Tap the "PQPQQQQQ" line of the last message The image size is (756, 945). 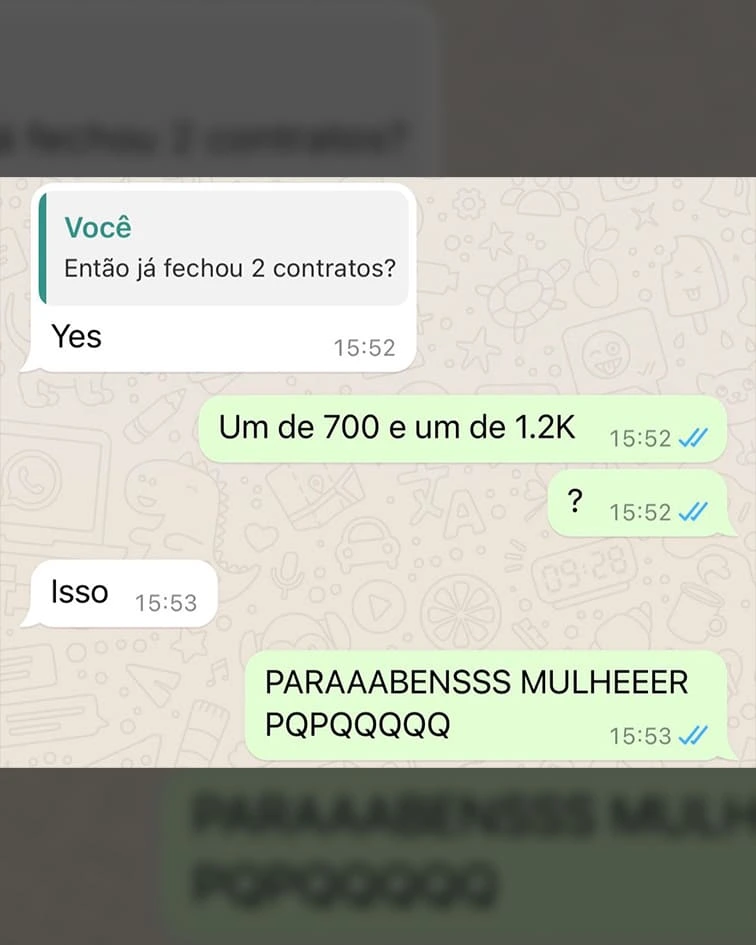click(358, 724)
